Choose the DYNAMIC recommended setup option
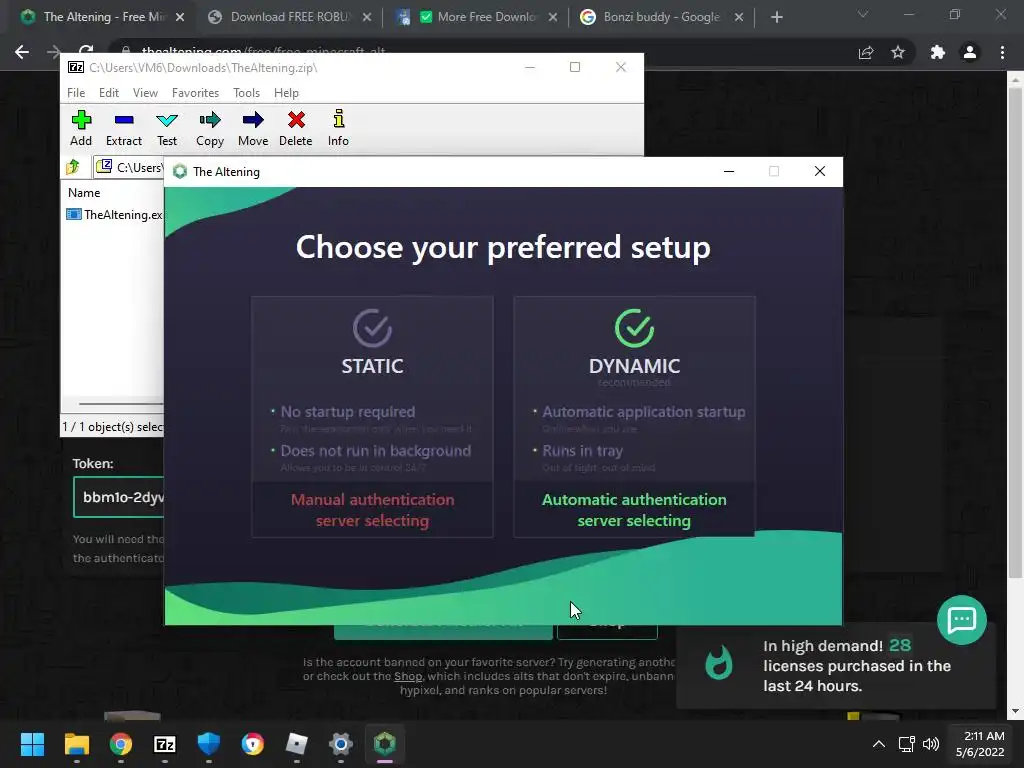The height and width of the screenshot is (768, 1024). pos(634,417)
